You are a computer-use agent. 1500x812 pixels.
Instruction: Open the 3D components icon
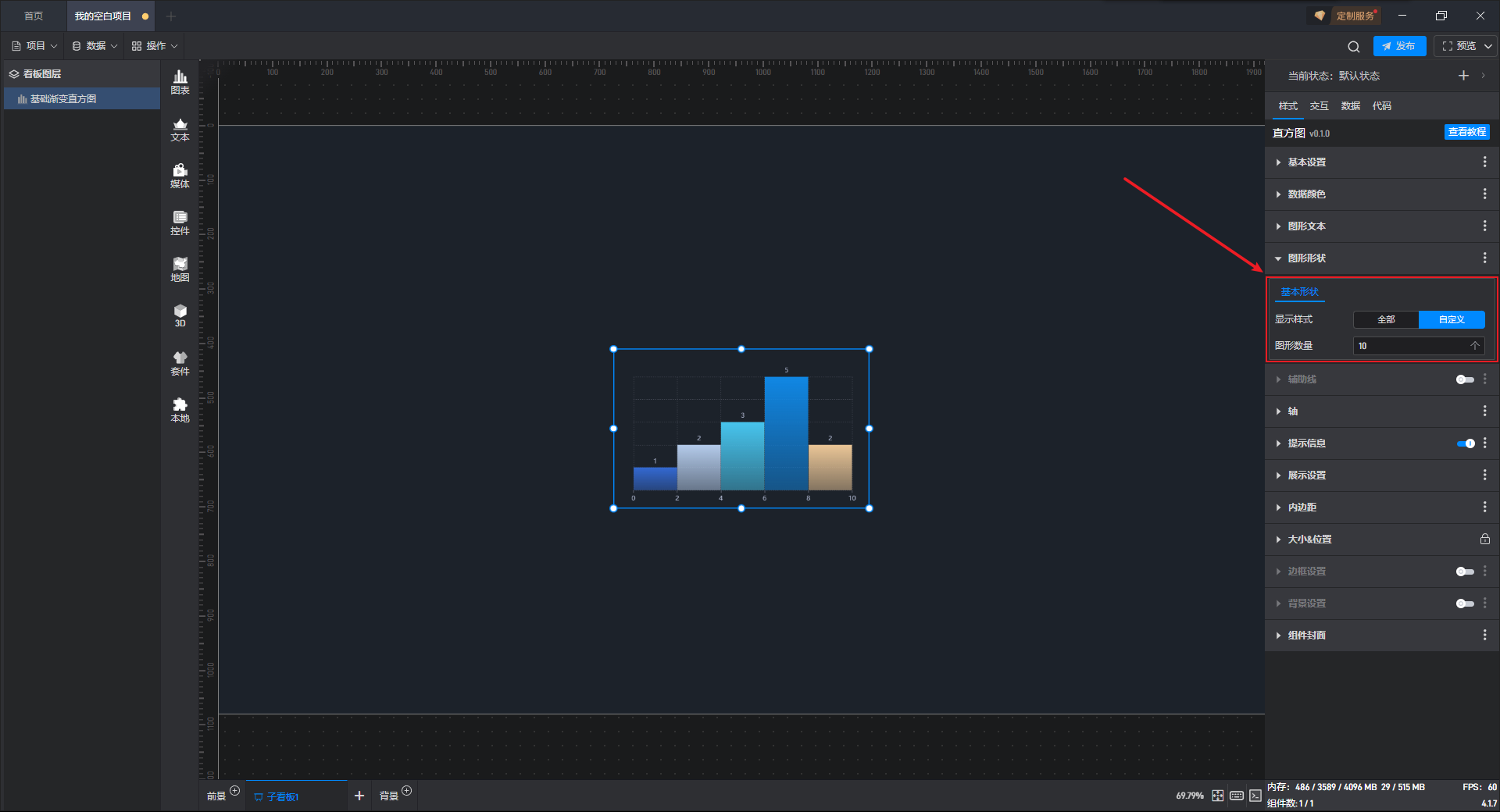pyautogui.click(x=180, y=315)
